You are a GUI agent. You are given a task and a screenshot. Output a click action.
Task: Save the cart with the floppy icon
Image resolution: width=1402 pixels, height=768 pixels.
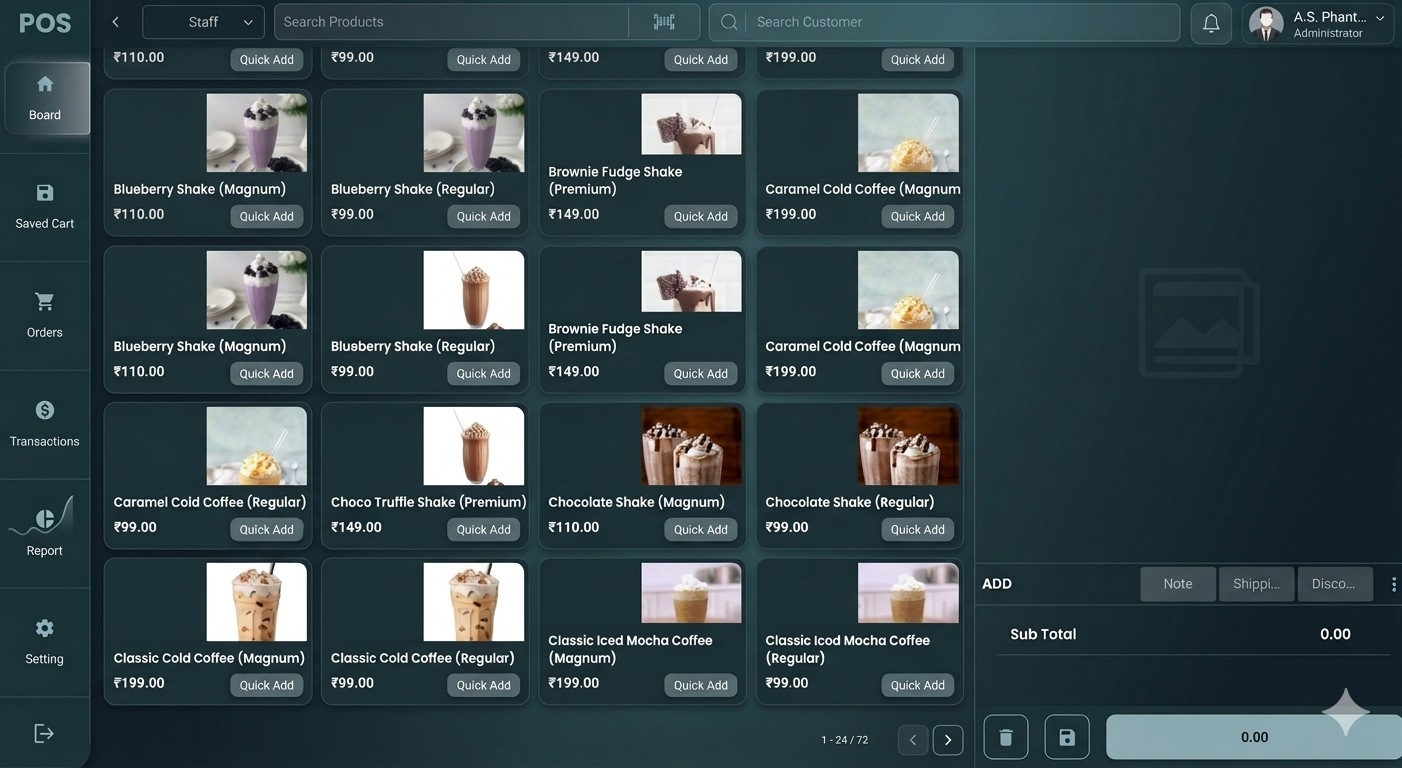pos(1067,737)
